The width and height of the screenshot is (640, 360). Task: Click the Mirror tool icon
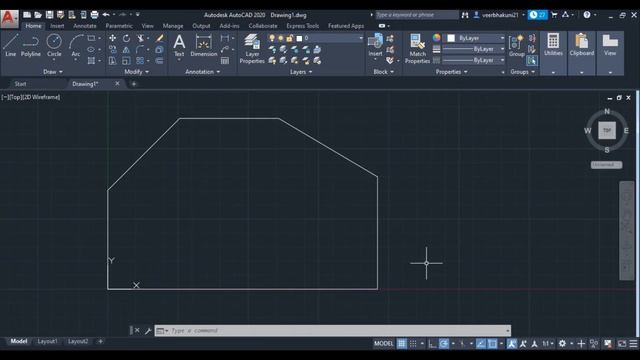[127, 49]
